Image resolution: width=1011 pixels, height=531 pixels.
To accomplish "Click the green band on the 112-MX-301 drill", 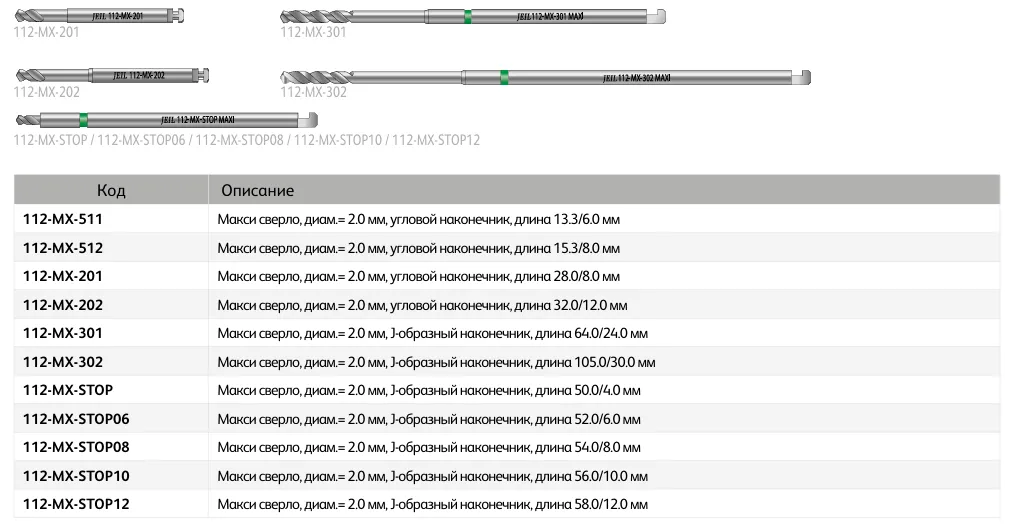I will point(468,17).
